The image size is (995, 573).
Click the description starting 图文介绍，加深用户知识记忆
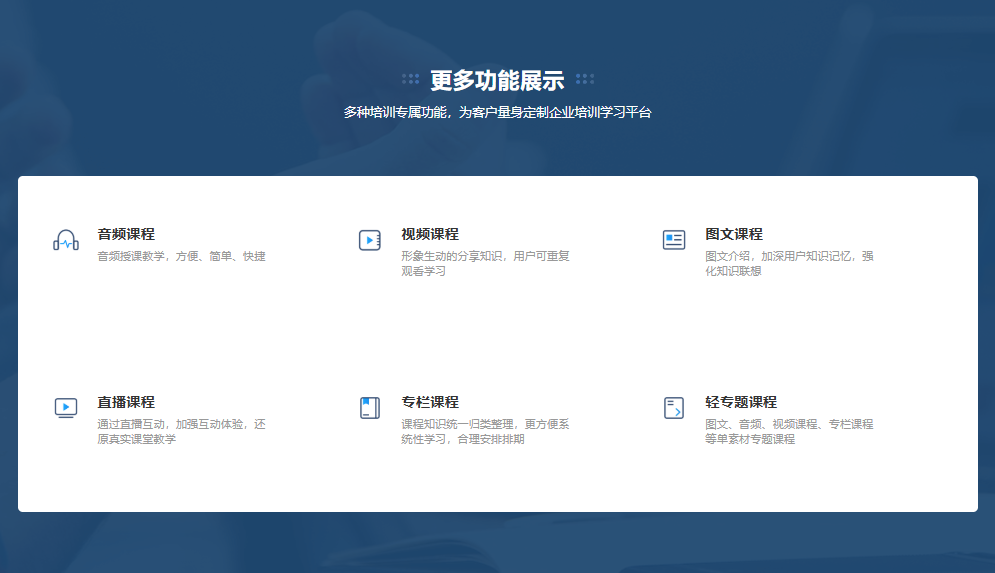pyautogui.click(x=789, y=263)
